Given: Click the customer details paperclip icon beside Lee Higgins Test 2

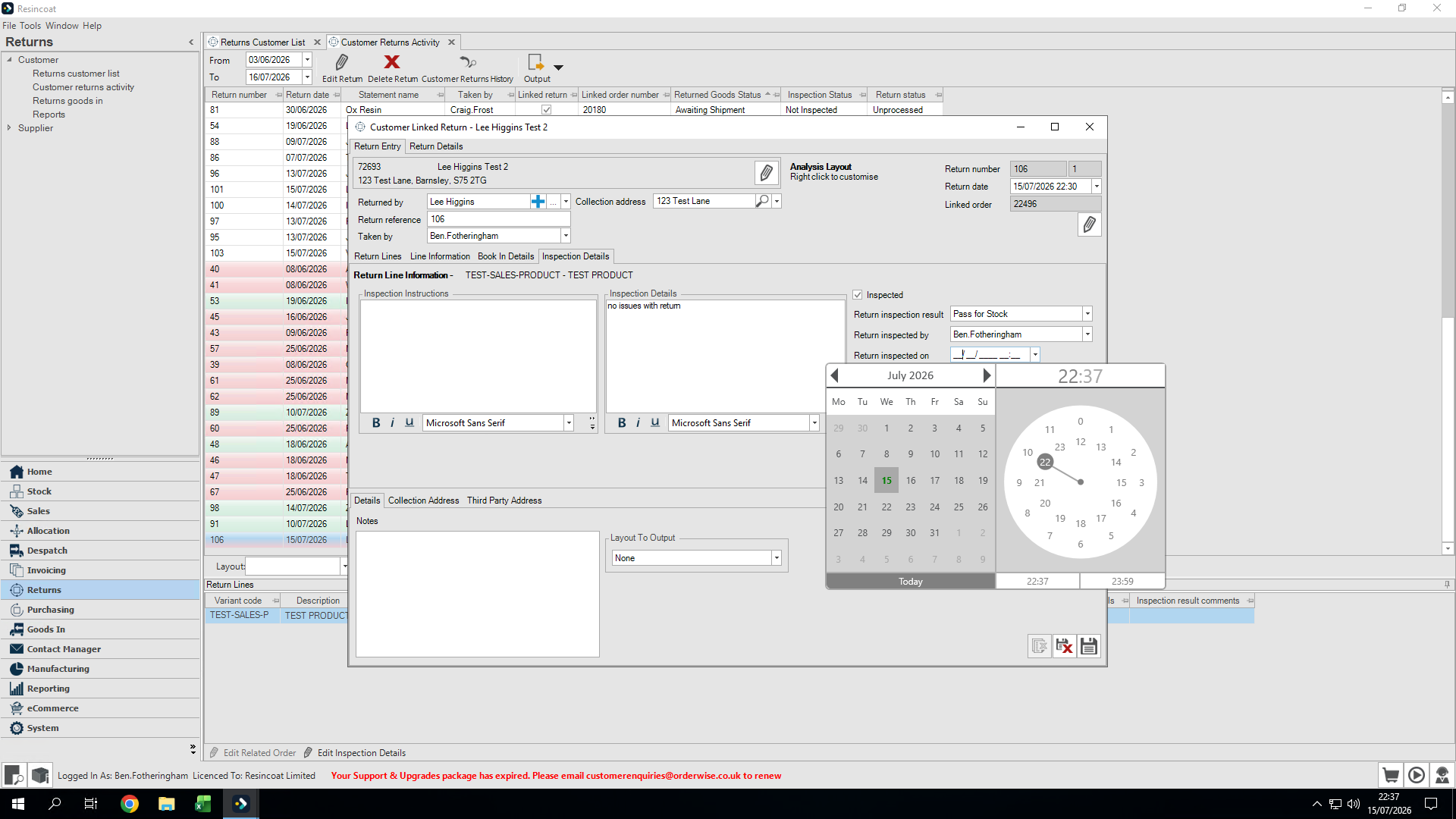Looking at the screenshot, I should (766, 173).
